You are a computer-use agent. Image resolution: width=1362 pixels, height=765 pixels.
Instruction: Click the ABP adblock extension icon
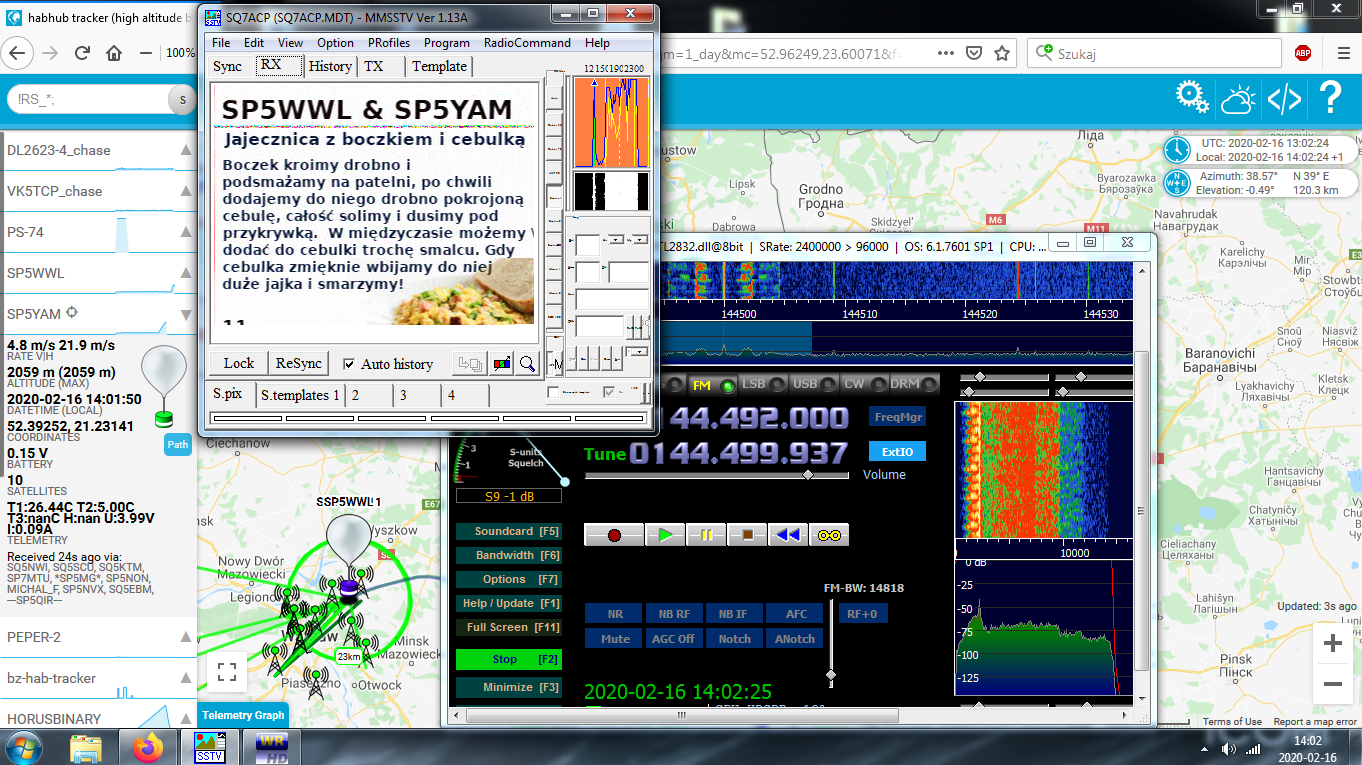(x=1303, y=54)
